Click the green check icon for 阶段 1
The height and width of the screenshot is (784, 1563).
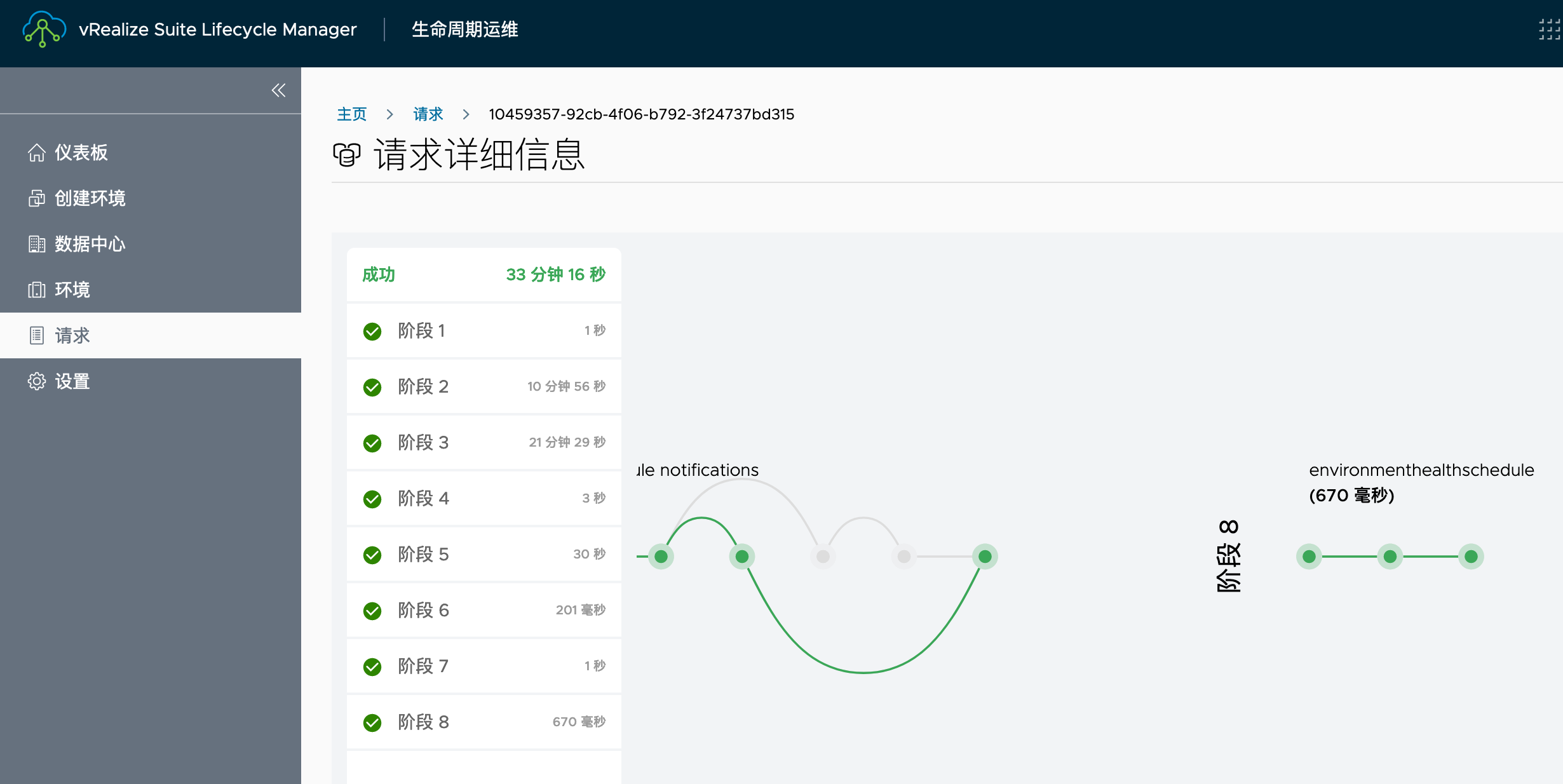click(372, 331)
